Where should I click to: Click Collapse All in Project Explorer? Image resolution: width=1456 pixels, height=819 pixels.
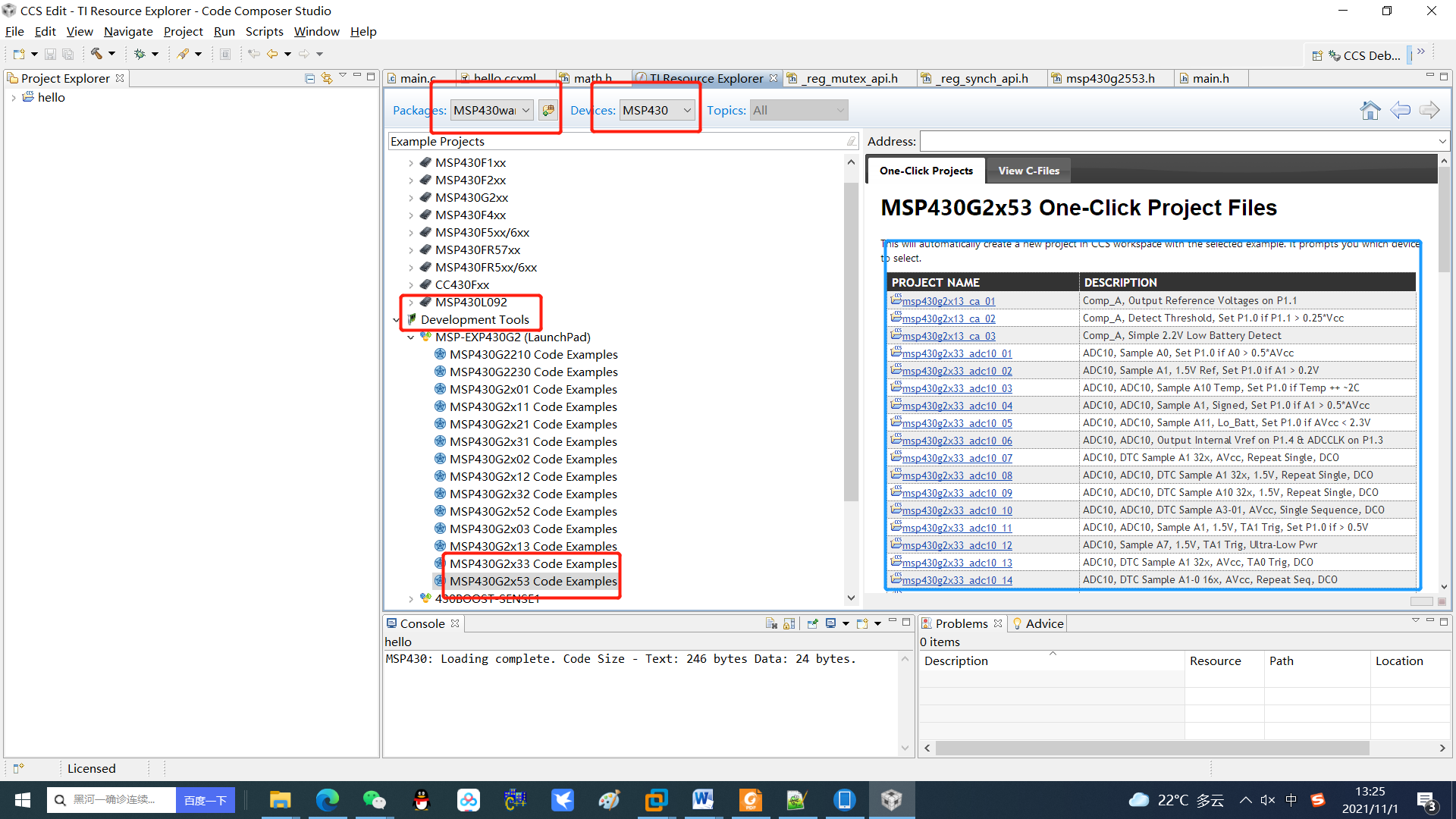click(x=309, y=78)
